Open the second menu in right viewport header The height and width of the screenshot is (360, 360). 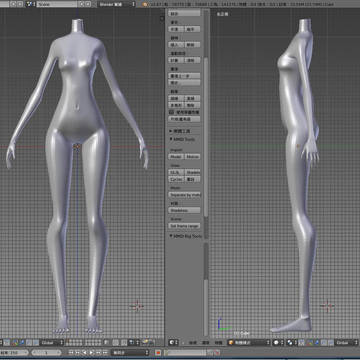coord(206,342)
